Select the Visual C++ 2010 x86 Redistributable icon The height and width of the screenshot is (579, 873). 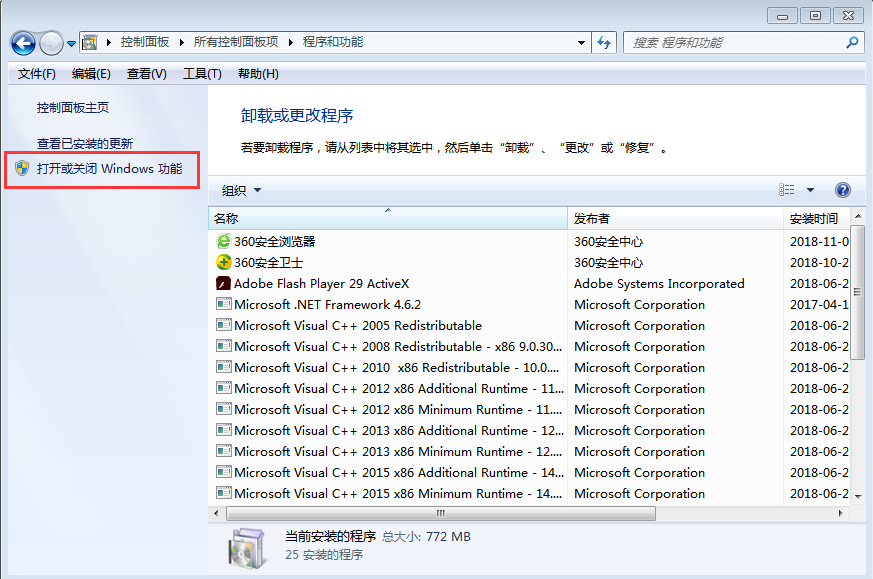pos(224,367)
